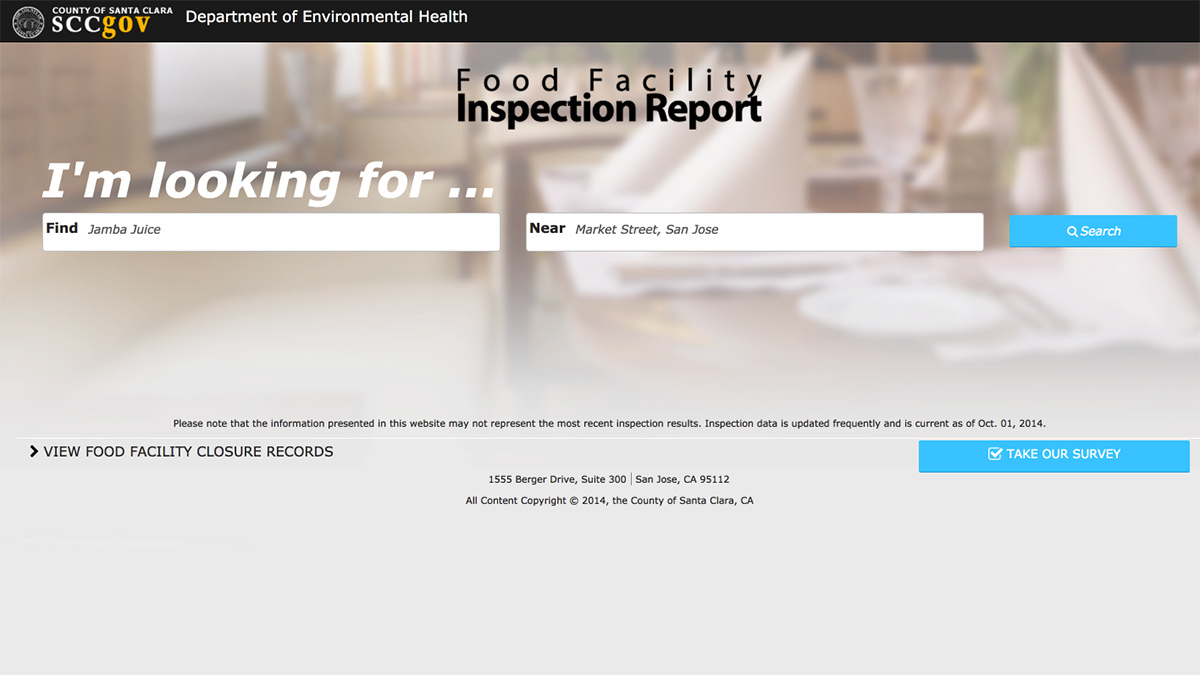The width and height of the screenshot is (1200, 675).
Task: Click the Find field containing Jamba Juice
Action: coord(271,231)
